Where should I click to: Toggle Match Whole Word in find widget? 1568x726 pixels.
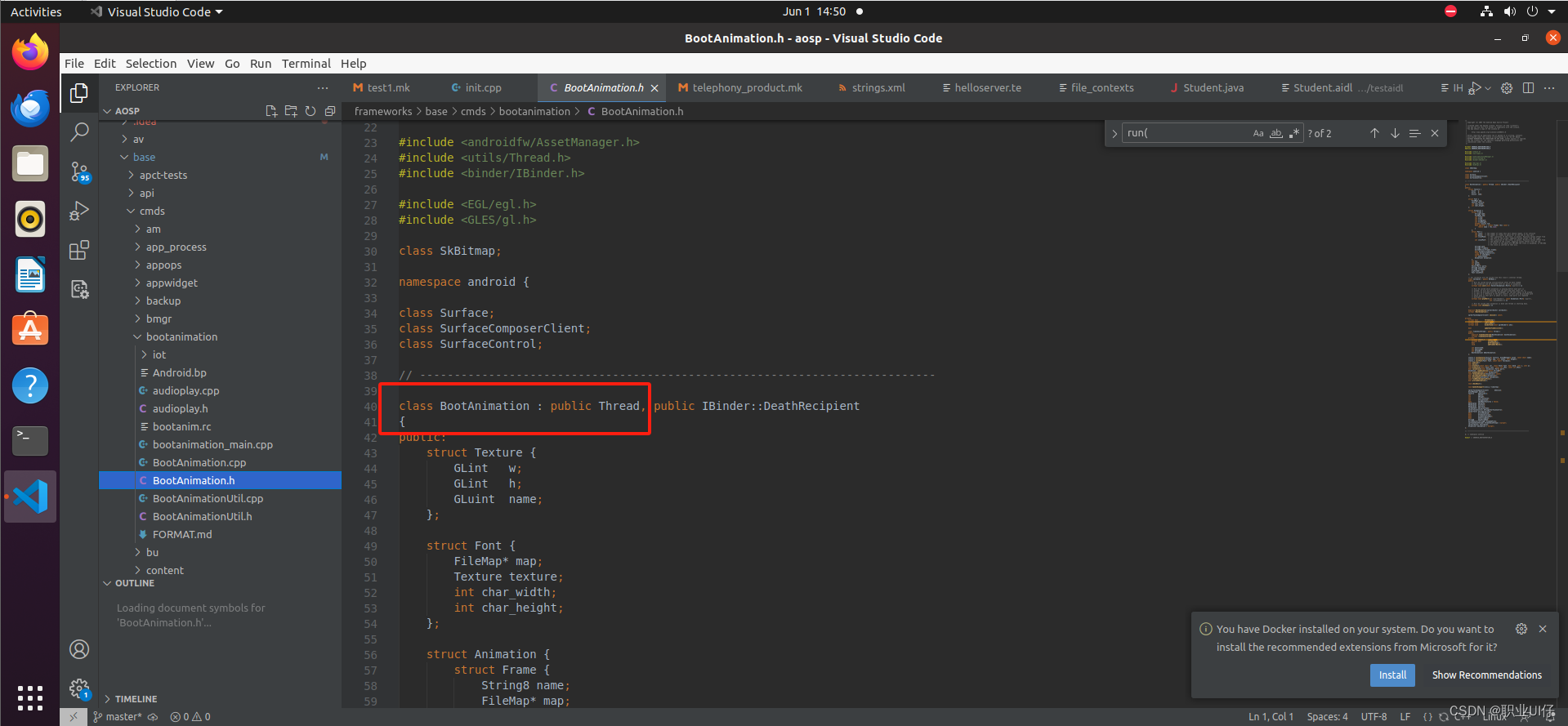coord(1276,133)
